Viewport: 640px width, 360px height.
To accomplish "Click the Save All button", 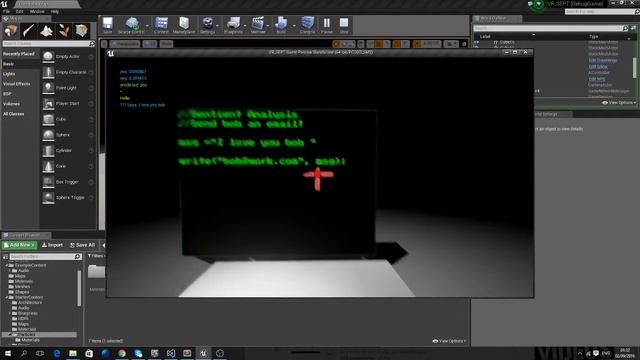I will tap(82, 245).
